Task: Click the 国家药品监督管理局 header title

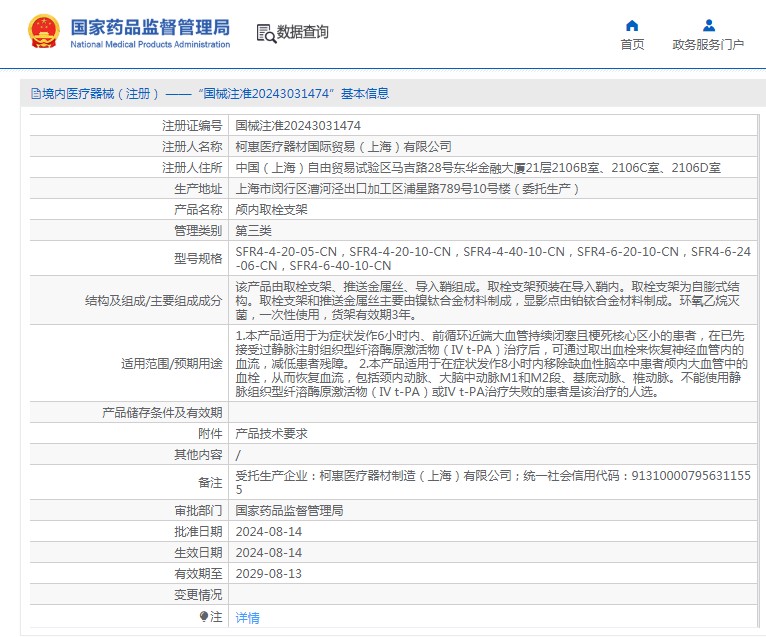Action: pyautogui.click(x=150, y=27)
